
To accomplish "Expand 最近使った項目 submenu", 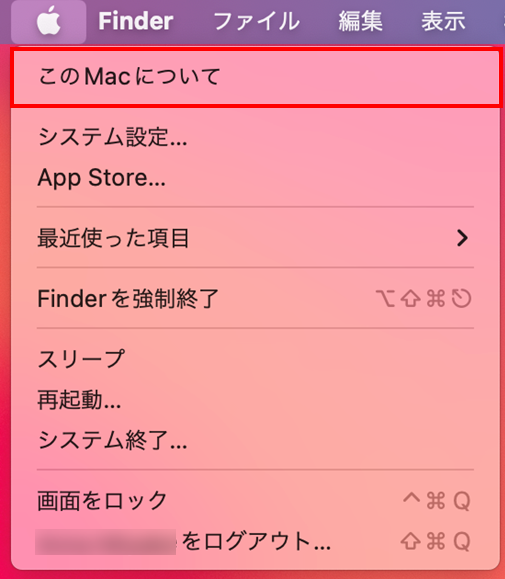I will 255,238.
